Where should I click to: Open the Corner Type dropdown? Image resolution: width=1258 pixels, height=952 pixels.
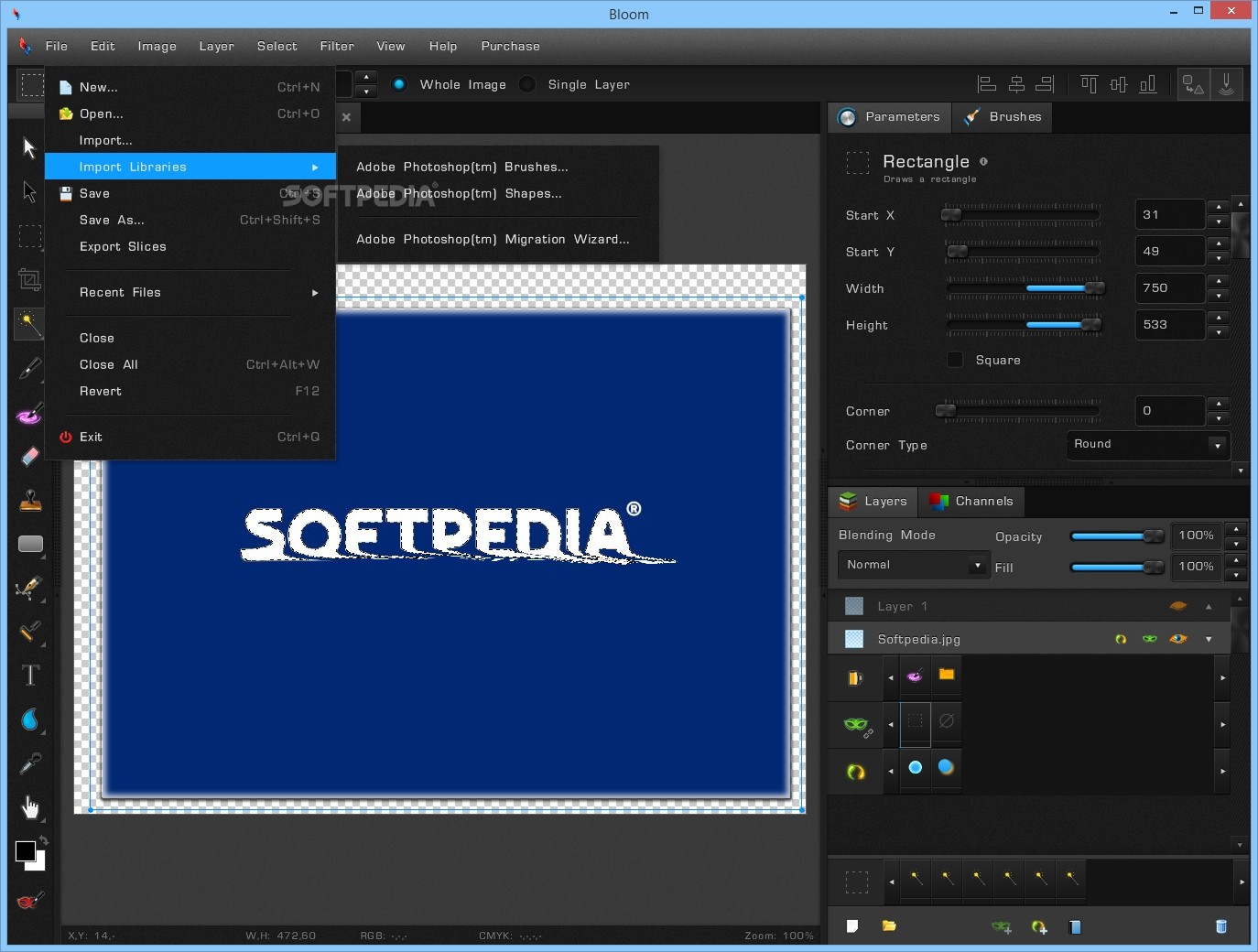[1148, 445]
